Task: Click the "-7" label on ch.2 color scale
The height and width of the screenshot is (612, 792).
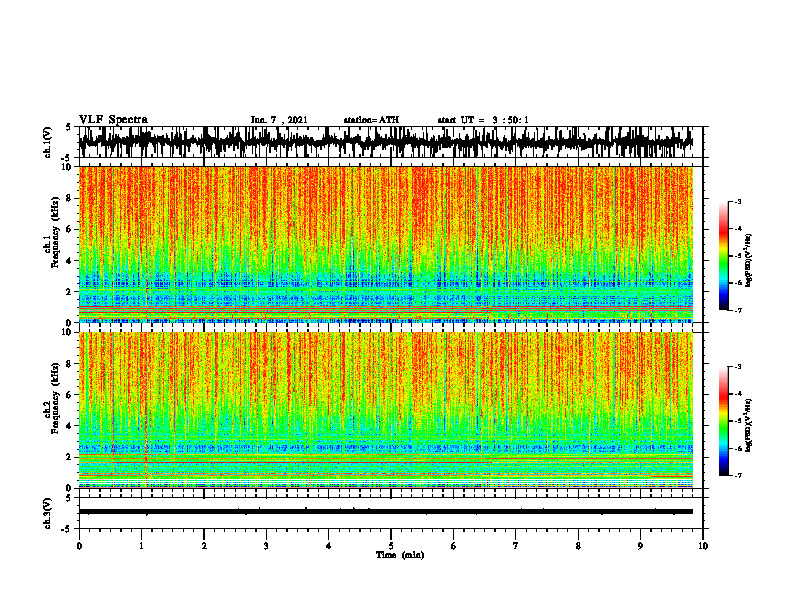Action: click(738, 475)
